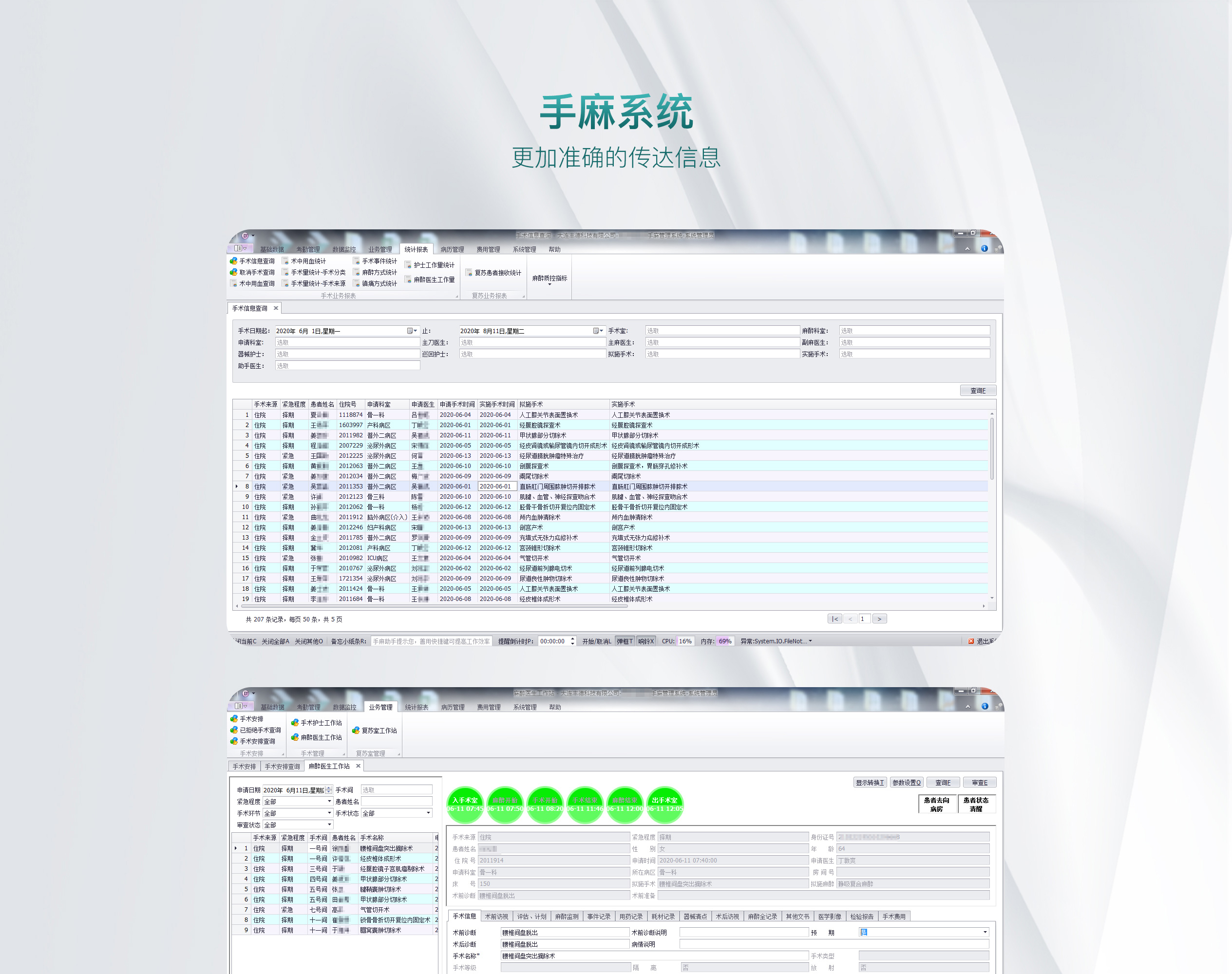This screenshot has width=1232, height=974.
Task: Click the 复苏患者接收统计 icon
Action: [469, 273]
